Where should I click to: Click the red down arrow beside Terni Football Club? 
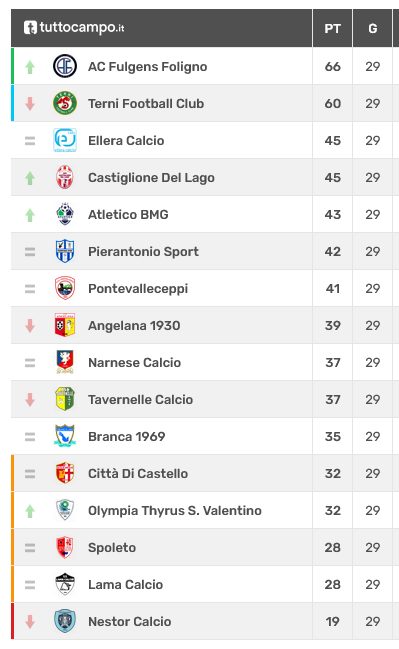[x=30, y=103]
